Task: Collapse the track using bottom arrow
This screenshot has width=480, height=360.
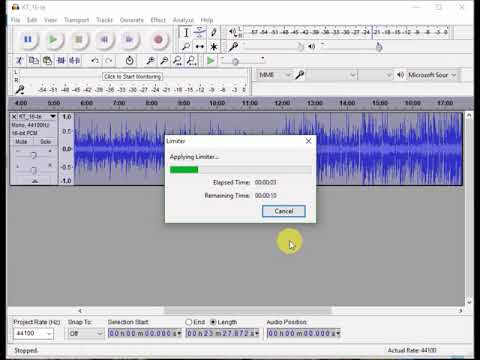Action: (35, 181)
